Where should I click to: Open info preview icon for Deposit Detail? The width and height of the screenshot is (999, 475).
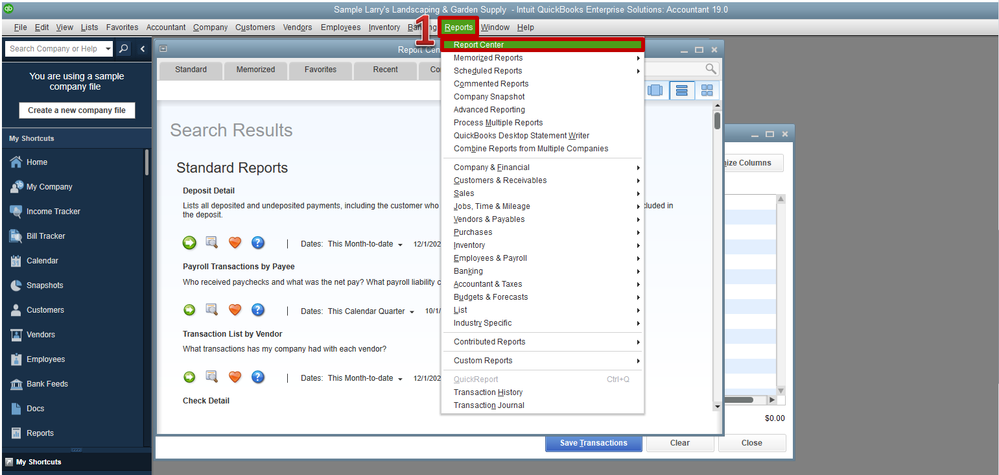[212, 242]
